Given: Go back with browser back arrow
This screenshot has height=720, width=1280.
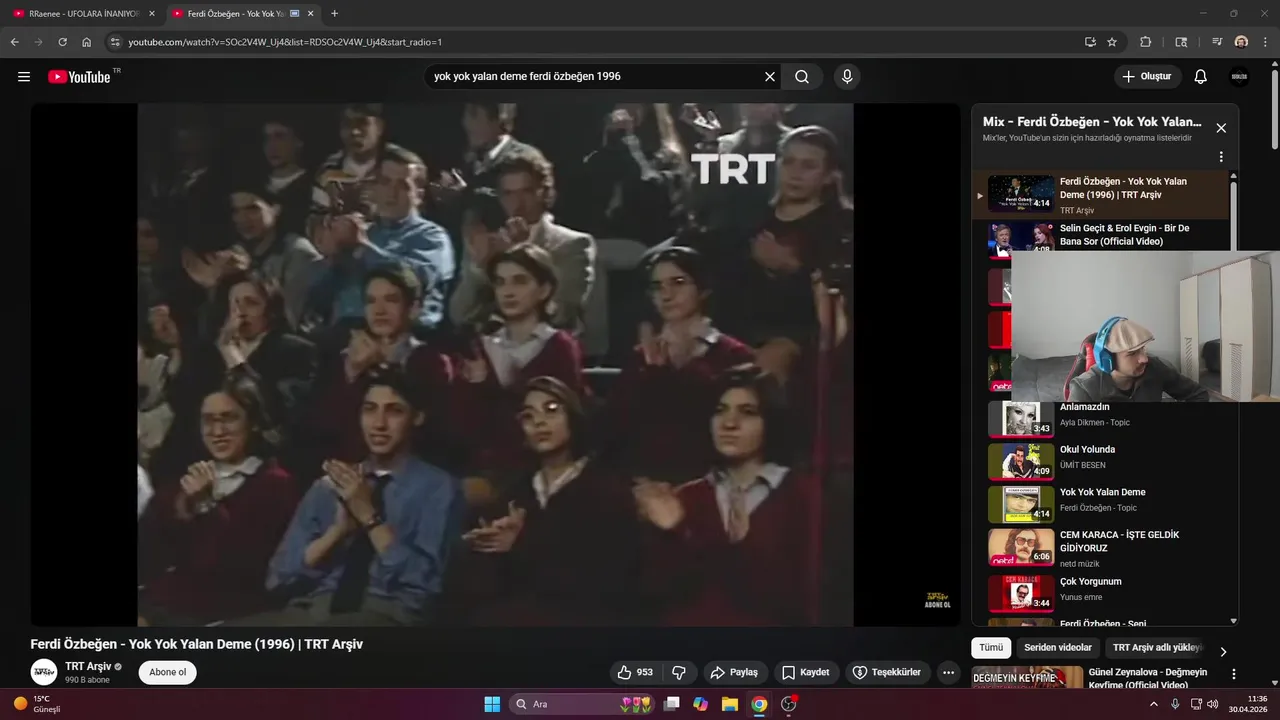Looking at the screenshot, I should (14, 42).
